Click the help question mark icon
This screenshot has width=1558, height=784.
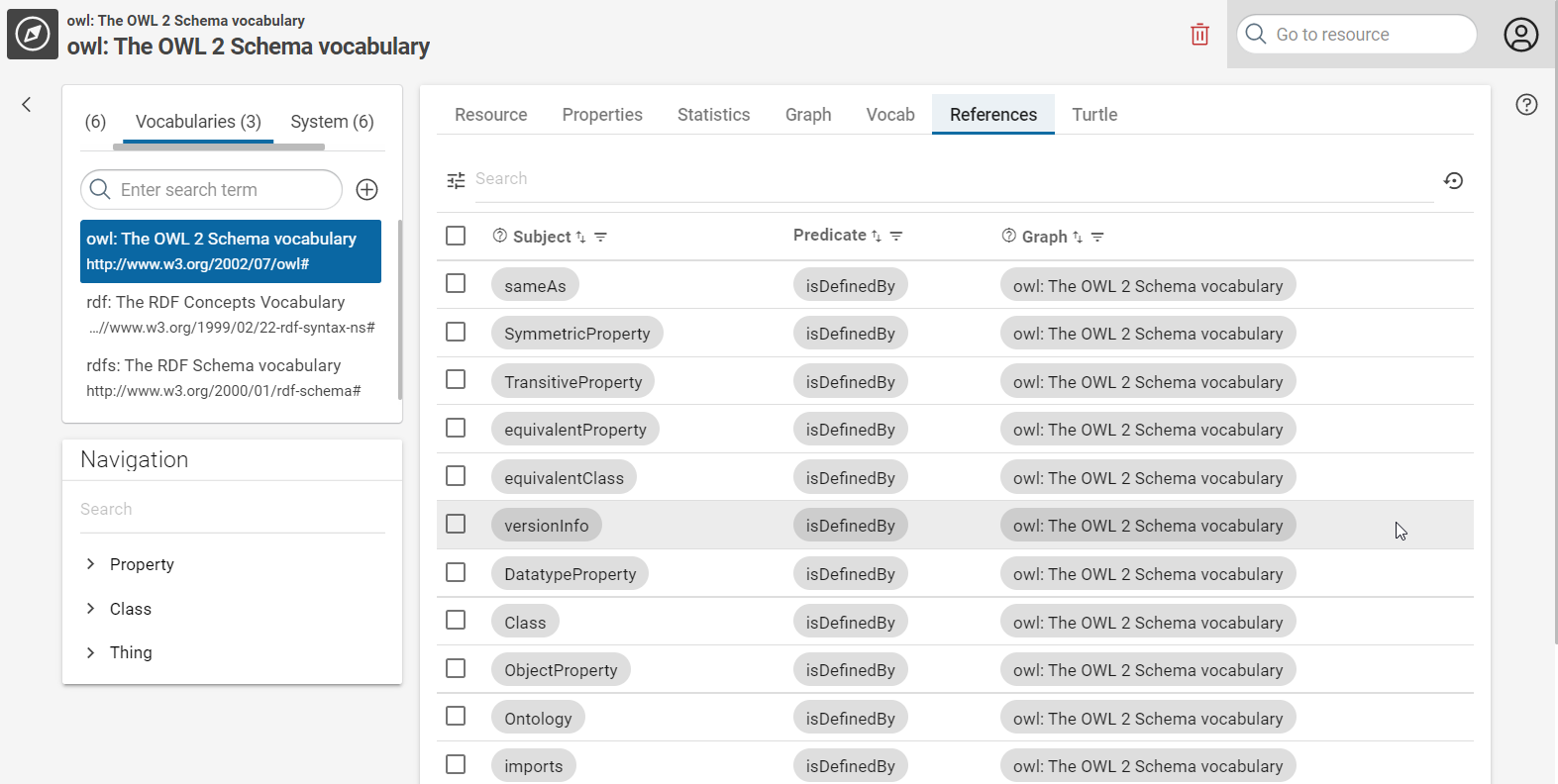coord(1526,105)
